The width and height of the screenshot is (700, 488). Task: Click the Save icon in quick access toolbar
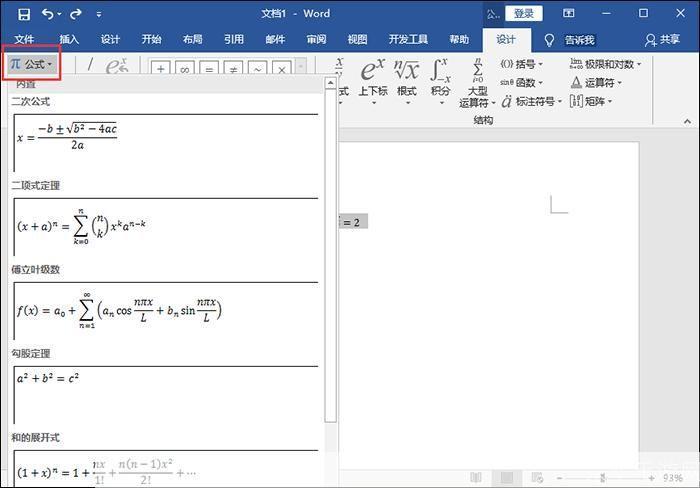(x=24, y=14)
